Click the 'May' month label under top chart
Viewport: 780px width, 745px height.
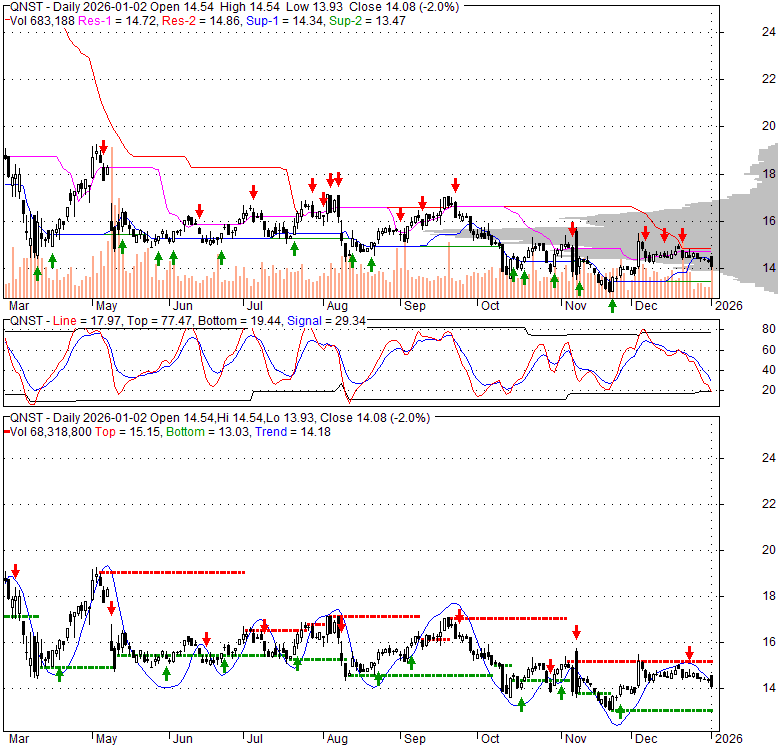tap(106, 306)
